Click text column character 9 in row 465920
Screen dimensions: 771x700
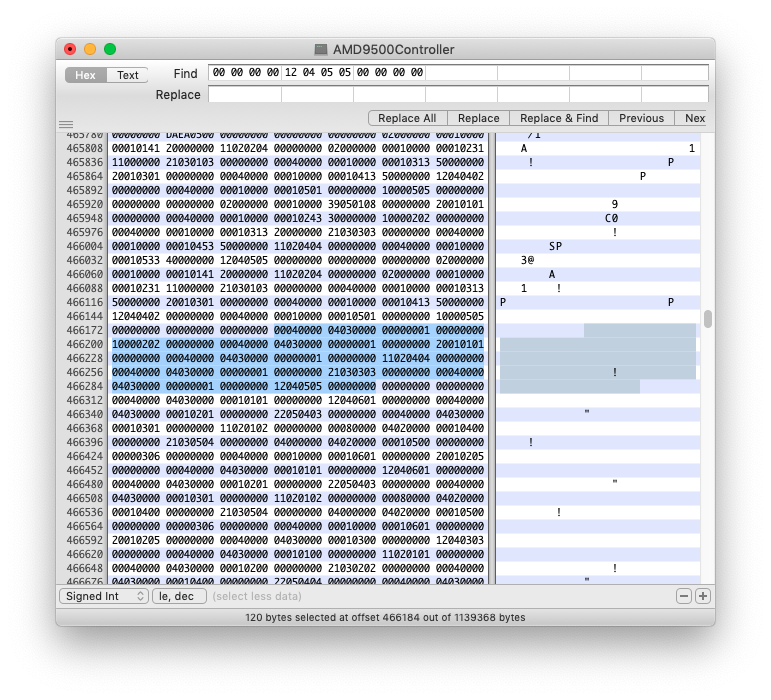tap(615, 204)
